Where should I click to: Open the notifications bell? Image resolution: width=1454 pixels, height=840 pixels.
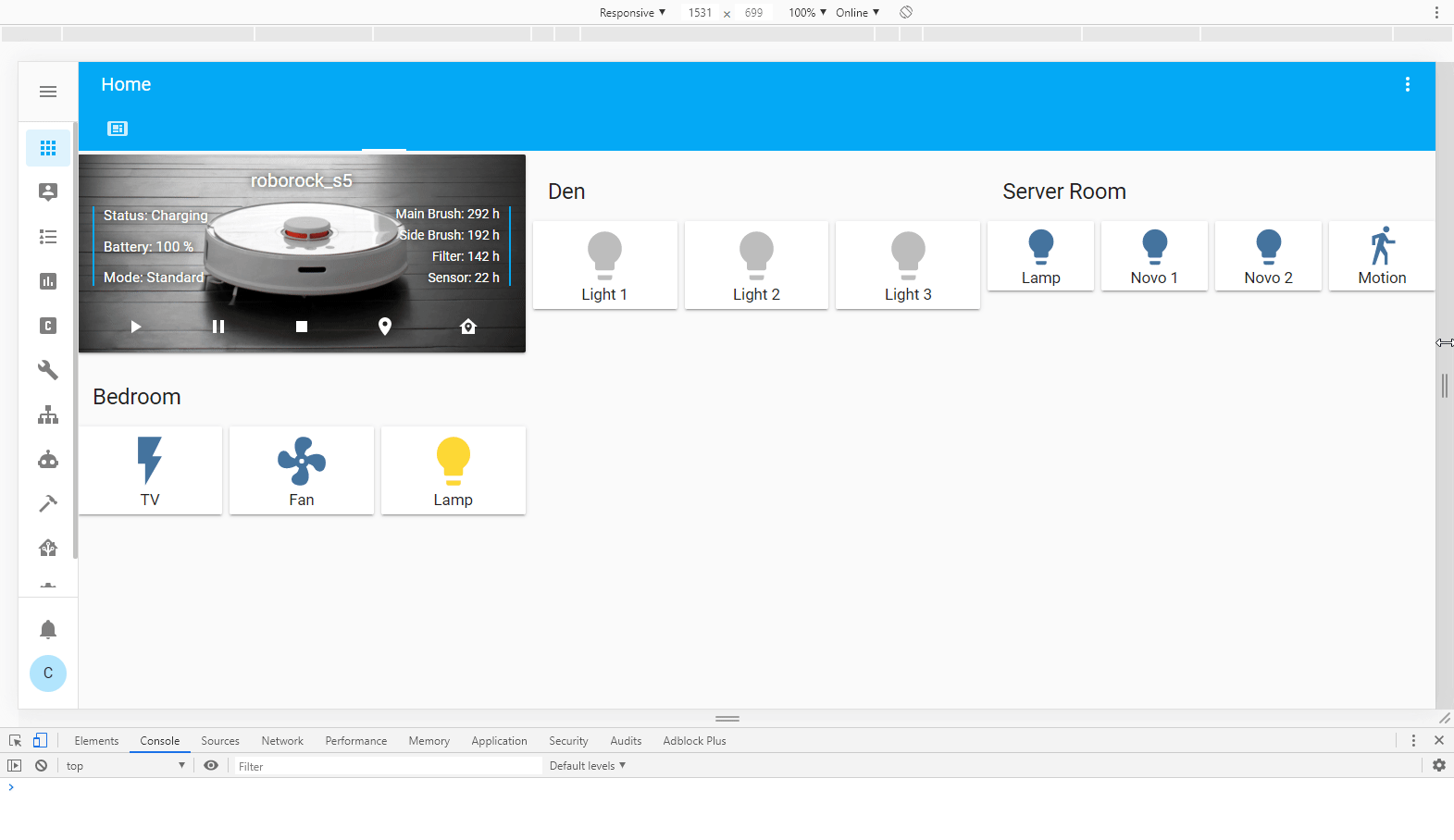click(x=48, y=630)
